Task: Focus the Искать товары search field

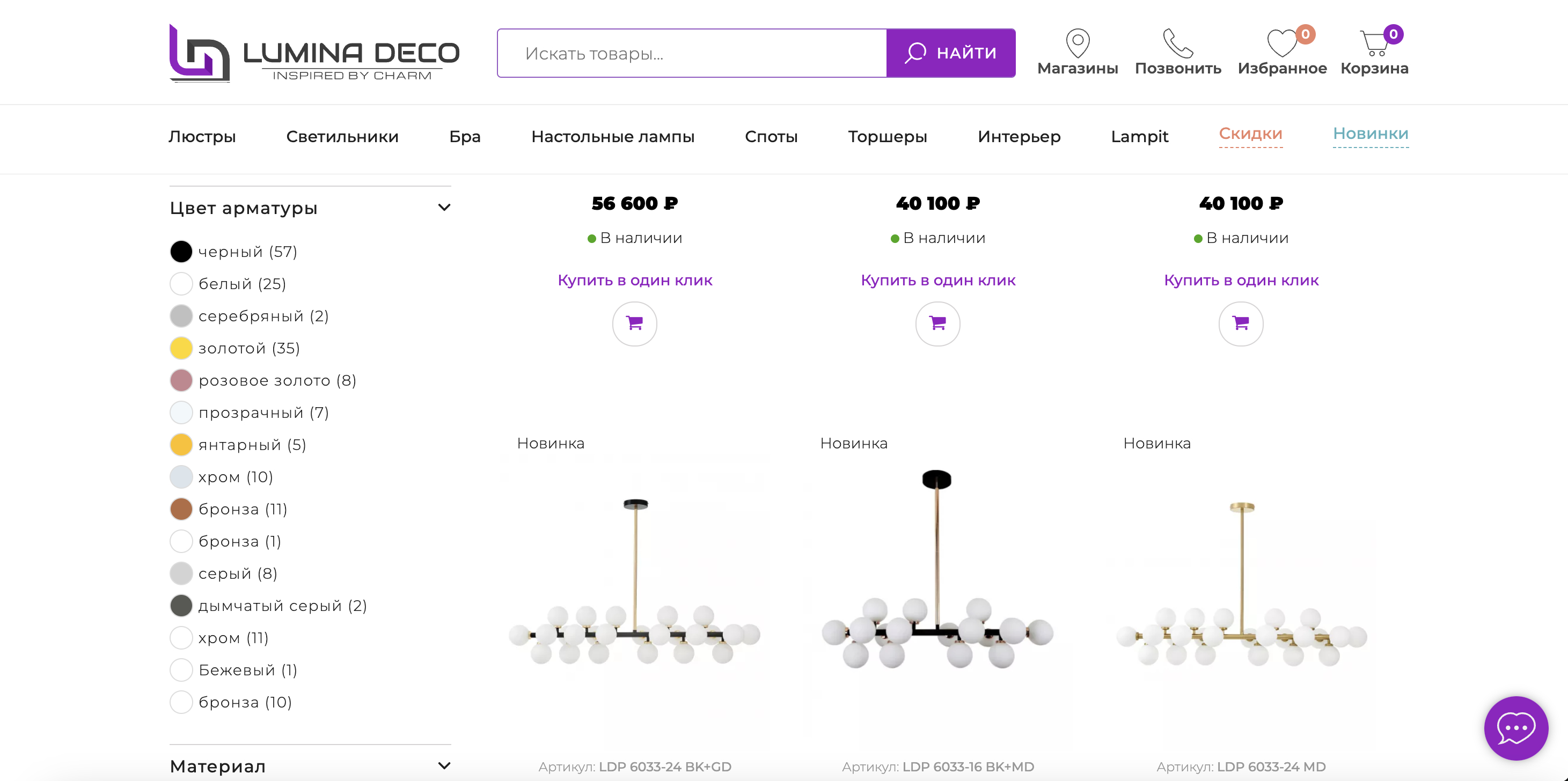Action: (692, 54)
